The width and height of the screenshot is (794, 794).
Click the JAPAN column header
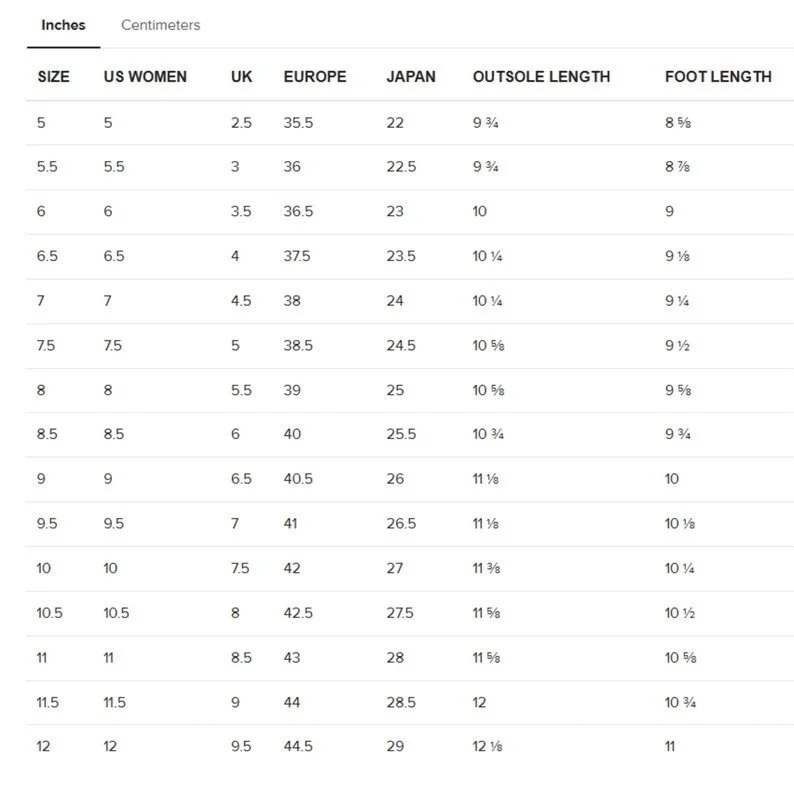point(411,76)
